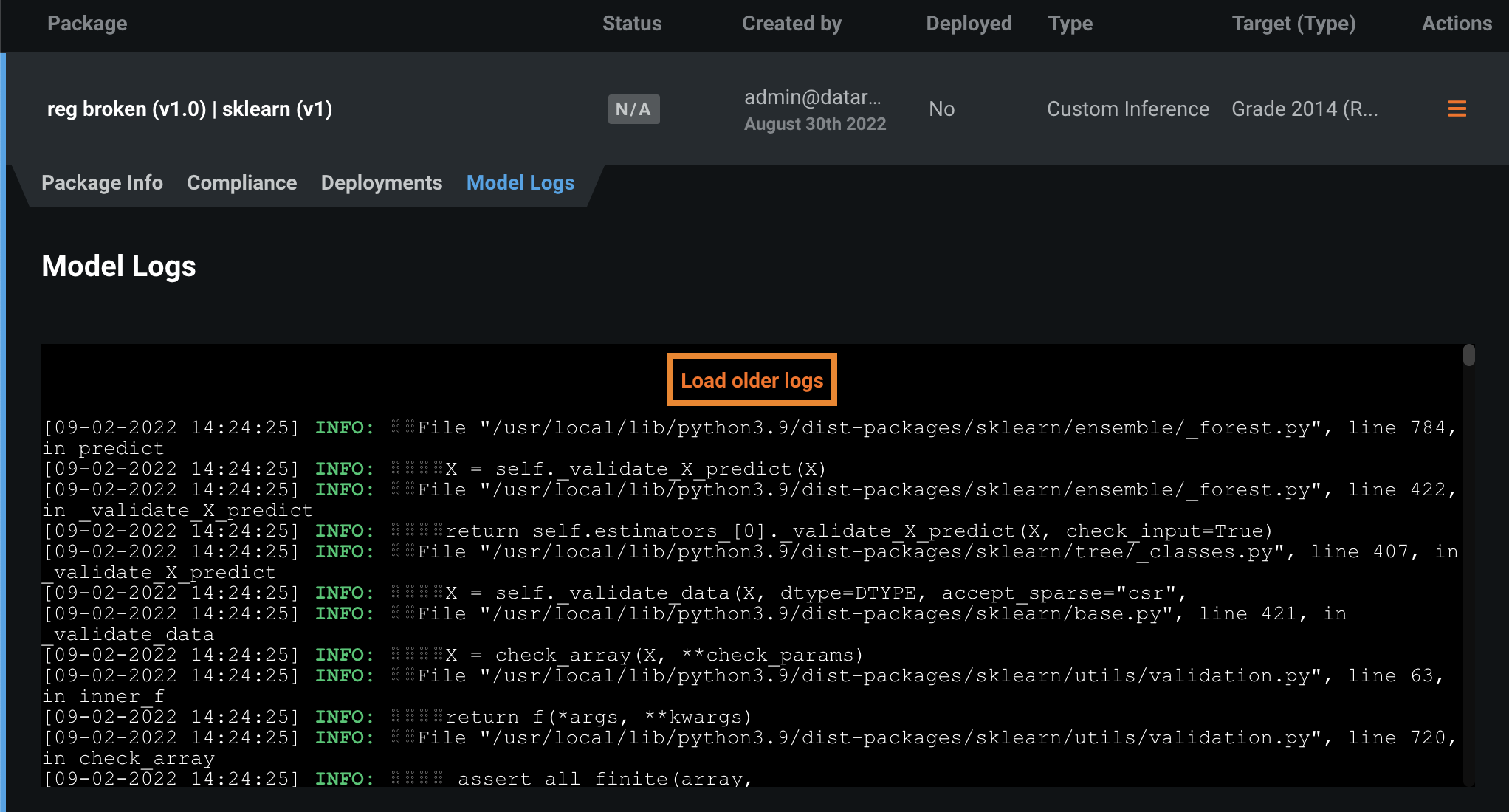This screenshot has height=812, width=1509.
Task: Click the Custom Inference type cell
Action: click(x=1127, y=109)
